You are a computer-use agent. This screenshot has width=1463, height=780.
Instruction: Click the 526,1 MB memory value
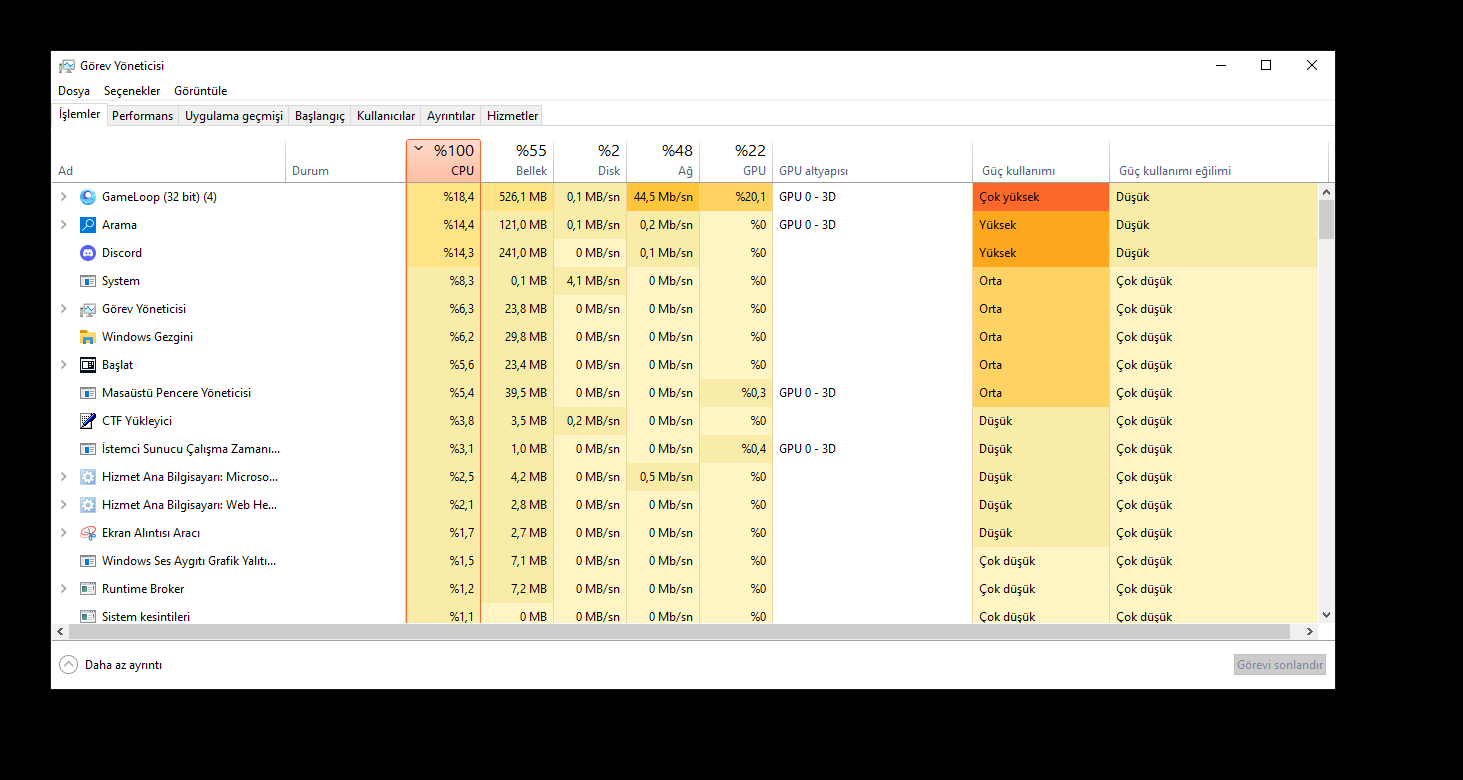pos(517,197)
